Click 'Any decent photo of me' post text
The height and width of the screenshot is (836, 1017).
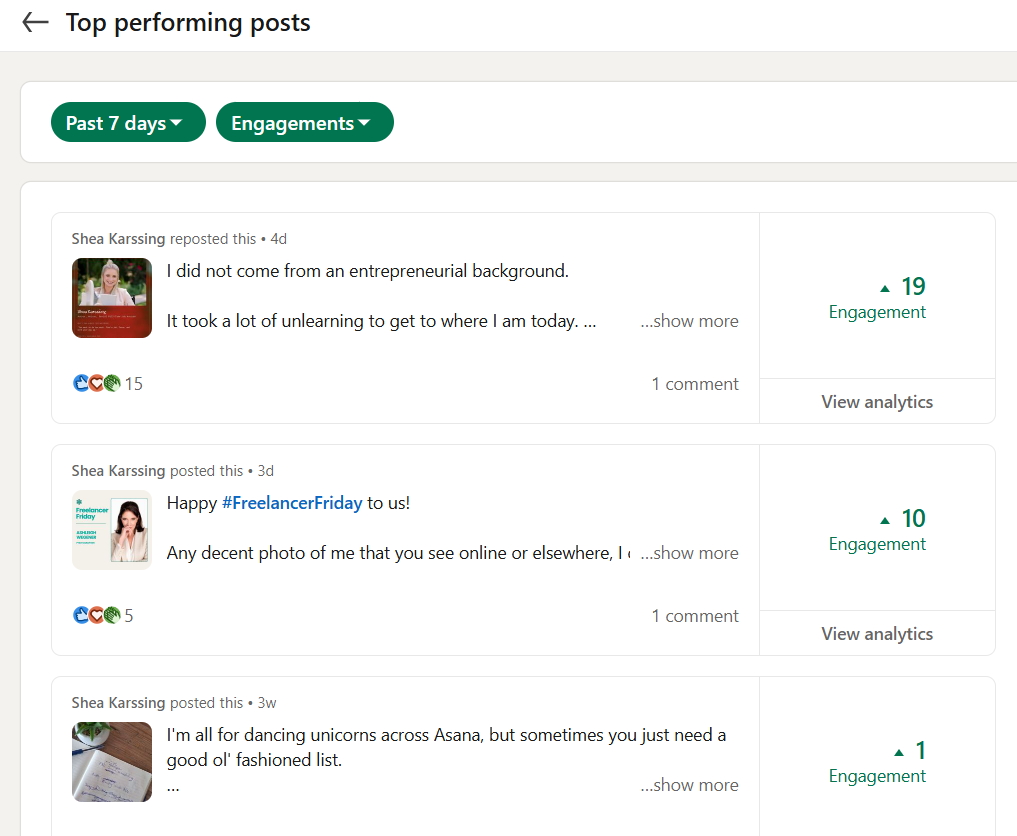pos(398,553)
